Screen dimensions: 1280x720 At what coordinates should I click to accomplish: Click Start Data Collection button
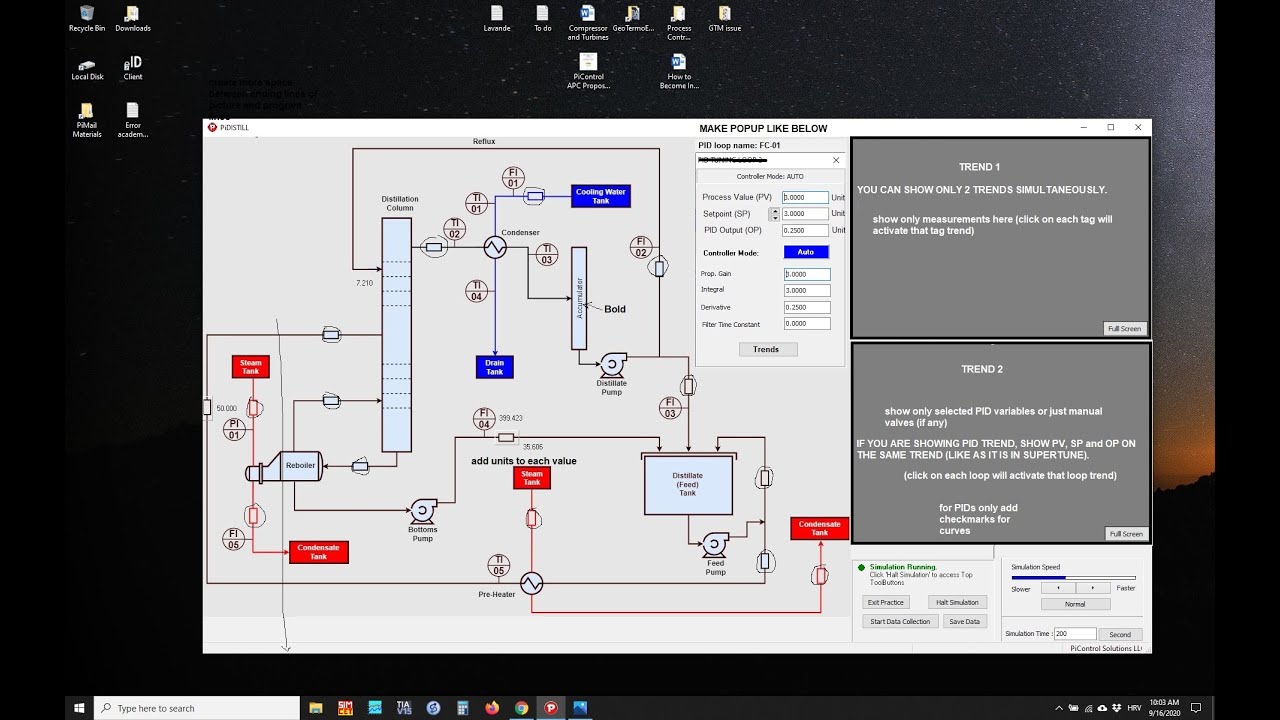pos(900,621)
